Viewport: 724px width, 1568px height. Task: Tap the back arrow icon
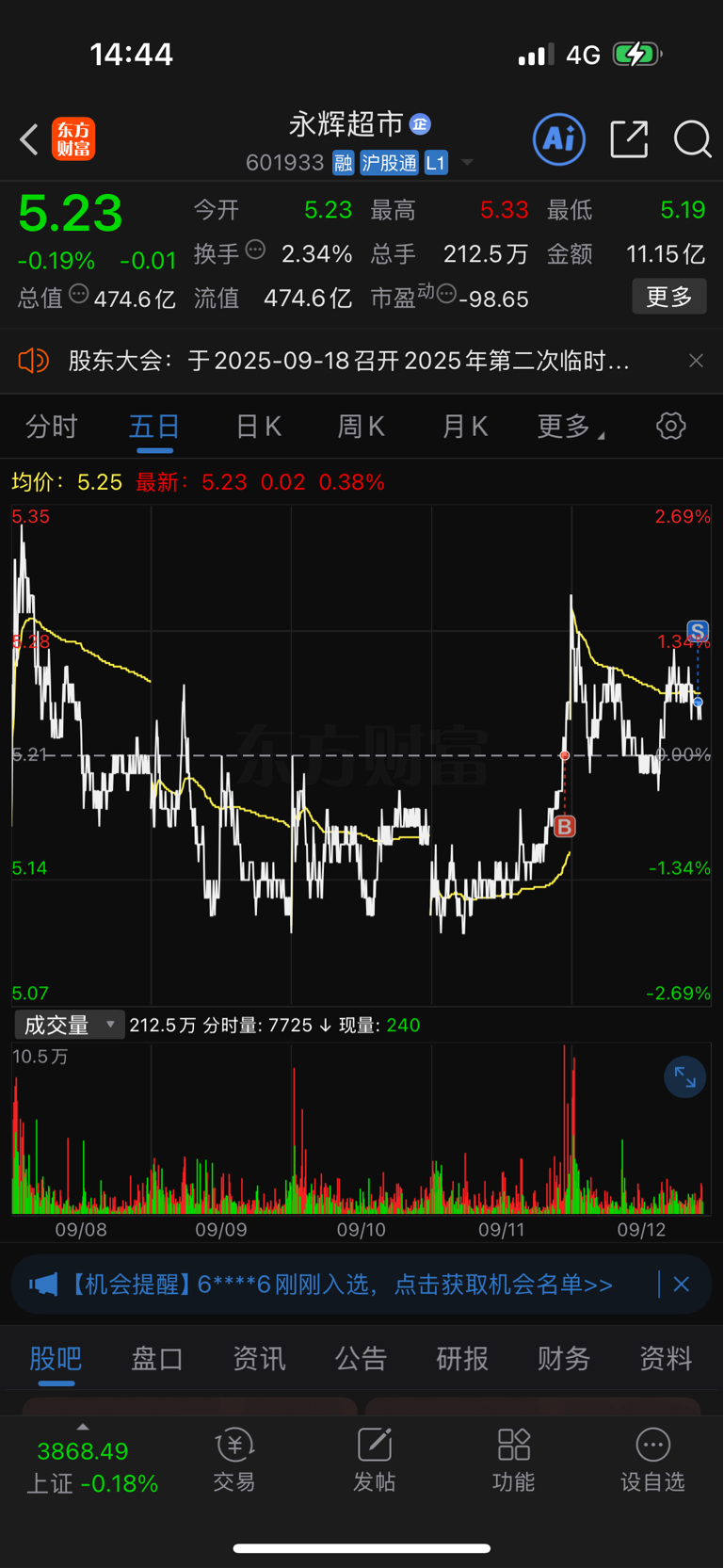[29, 139]
